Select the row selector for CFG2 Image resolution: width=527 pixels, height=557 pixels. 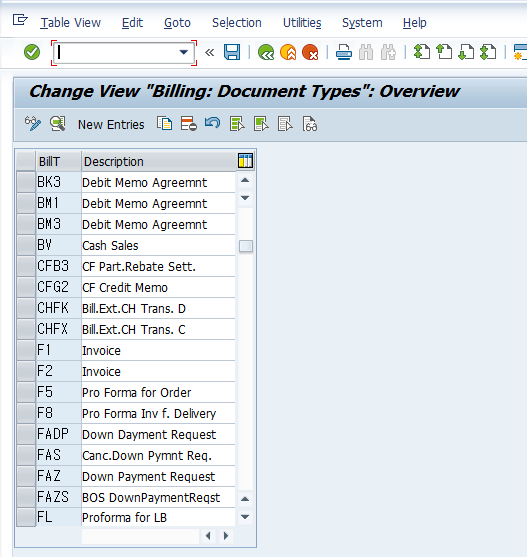[26, 287]
